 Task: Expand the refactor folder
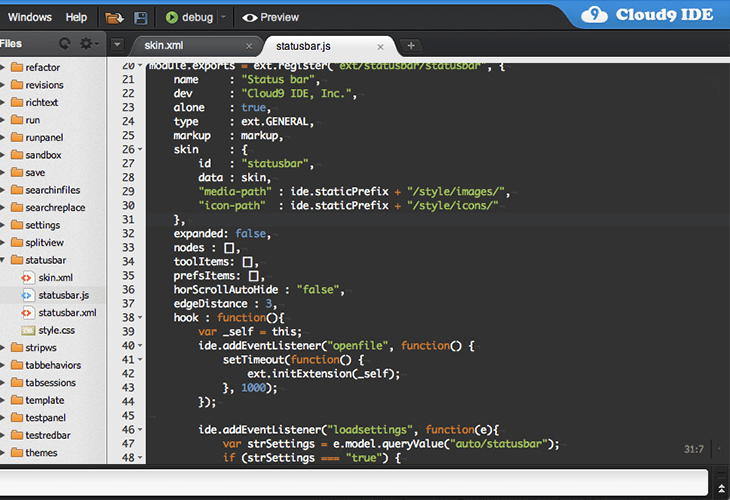2,68
